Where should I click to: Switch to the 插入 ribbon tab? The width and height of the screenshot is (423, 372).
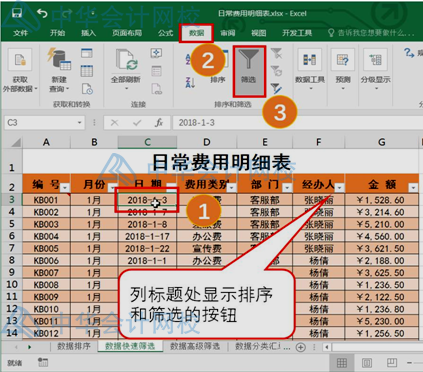tap(88, 33)
